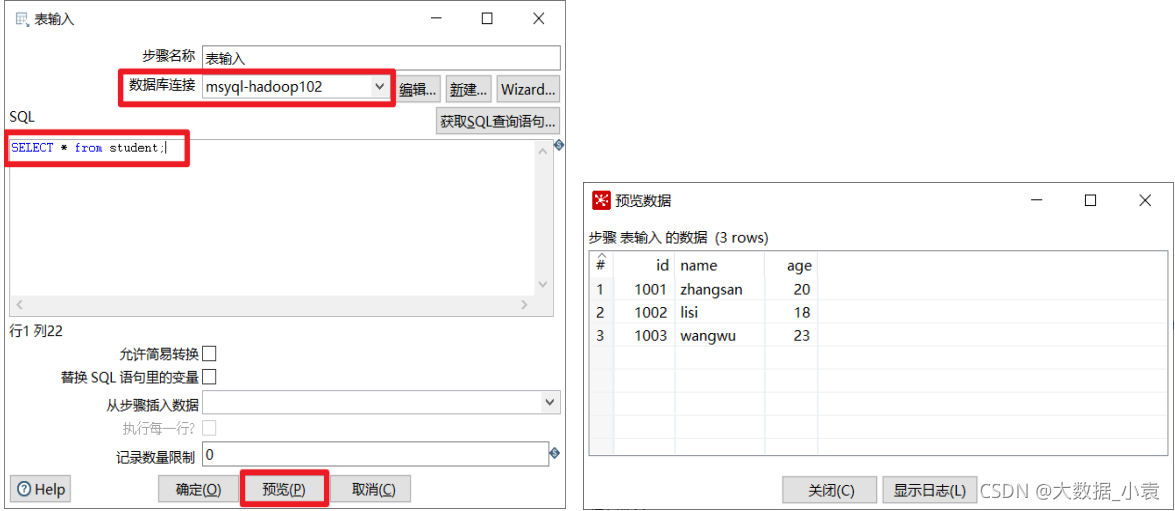Show the log with 显示日志(L)
Viewport: 1175px width, 511px height.
coord(929,490)
